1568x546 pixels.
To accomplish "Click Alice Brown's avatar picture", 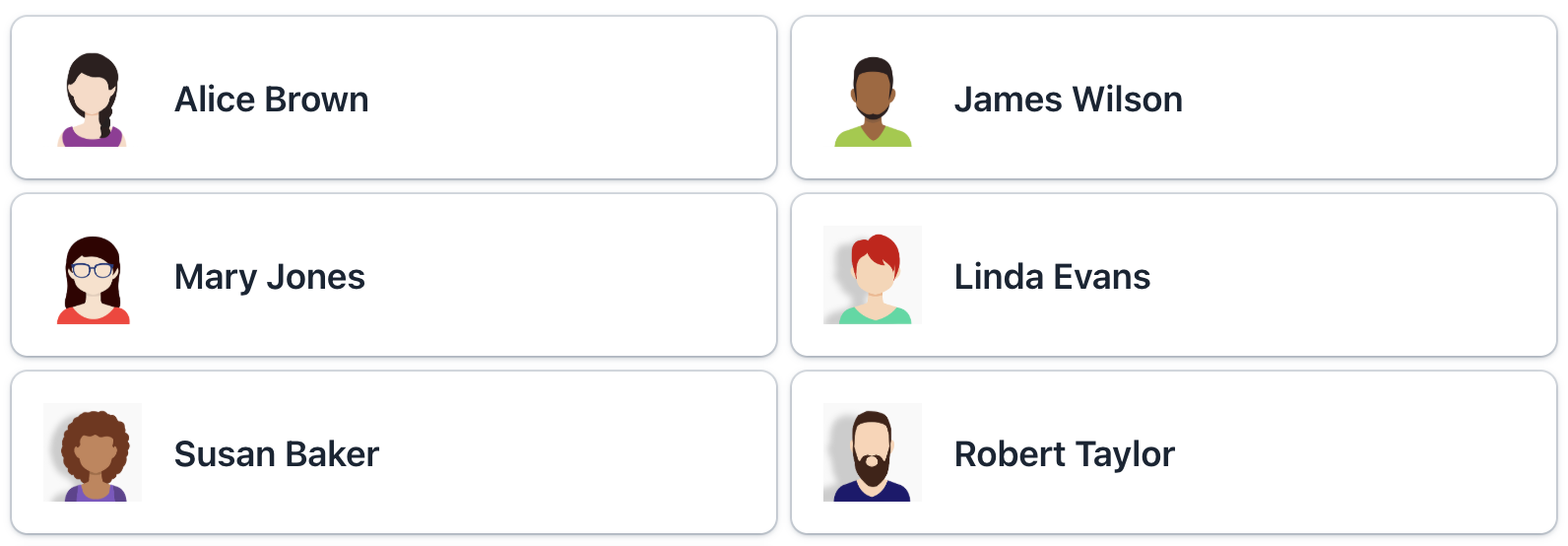I will coord(93,99).
